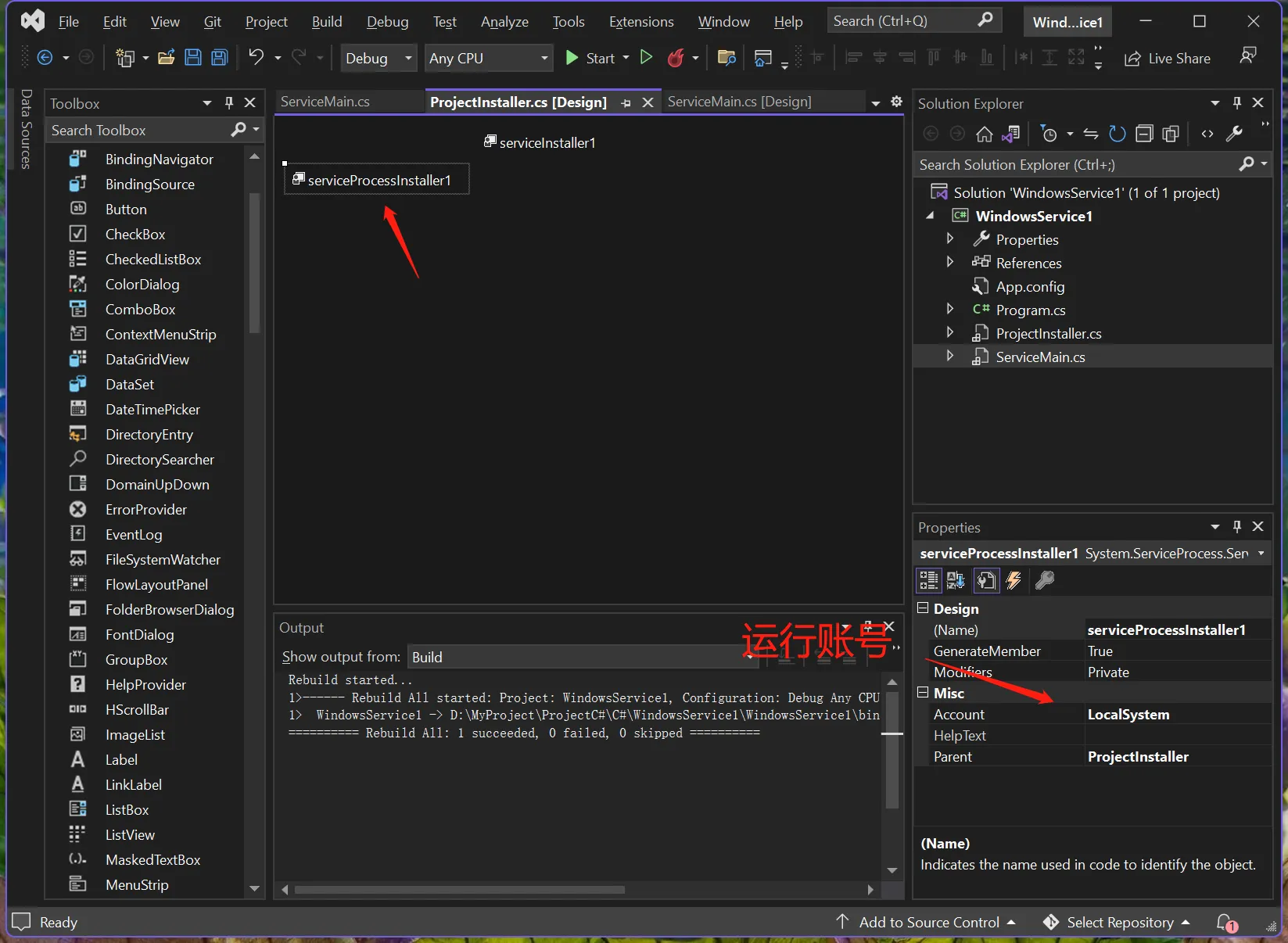Collapse the Misc property category

[923, 693]
